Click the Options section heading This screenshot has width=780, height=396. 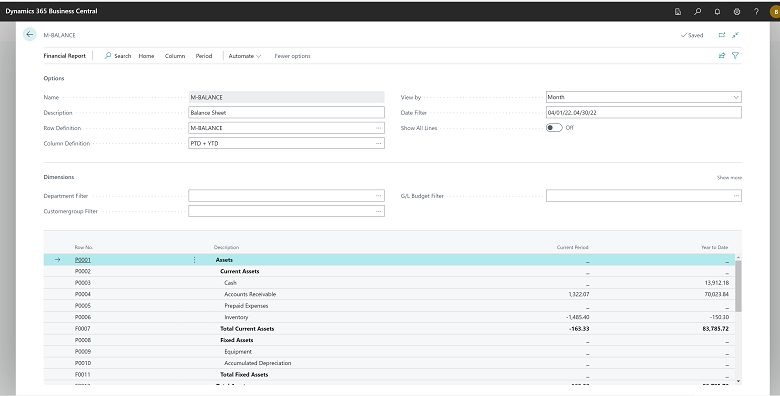click(x=54, y=78)
